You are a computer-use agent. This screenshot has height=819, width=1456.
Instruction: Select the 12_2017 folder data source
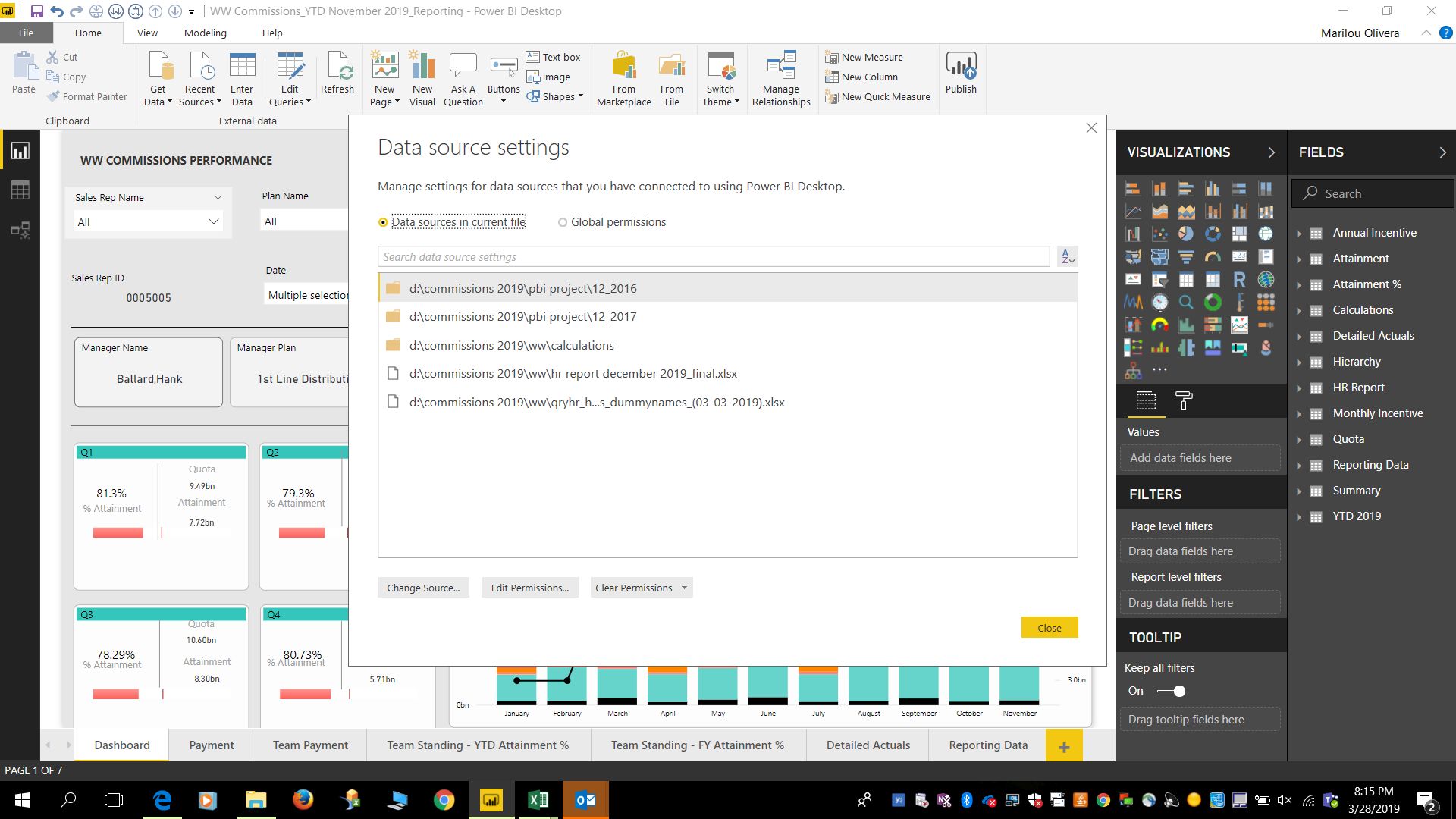pyautogui.click(x=727, y=317)
